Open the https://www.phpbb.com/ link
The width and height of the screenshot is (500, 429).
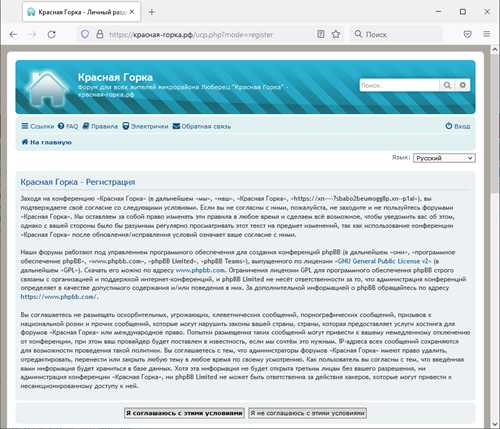click(x=58, y=297)
